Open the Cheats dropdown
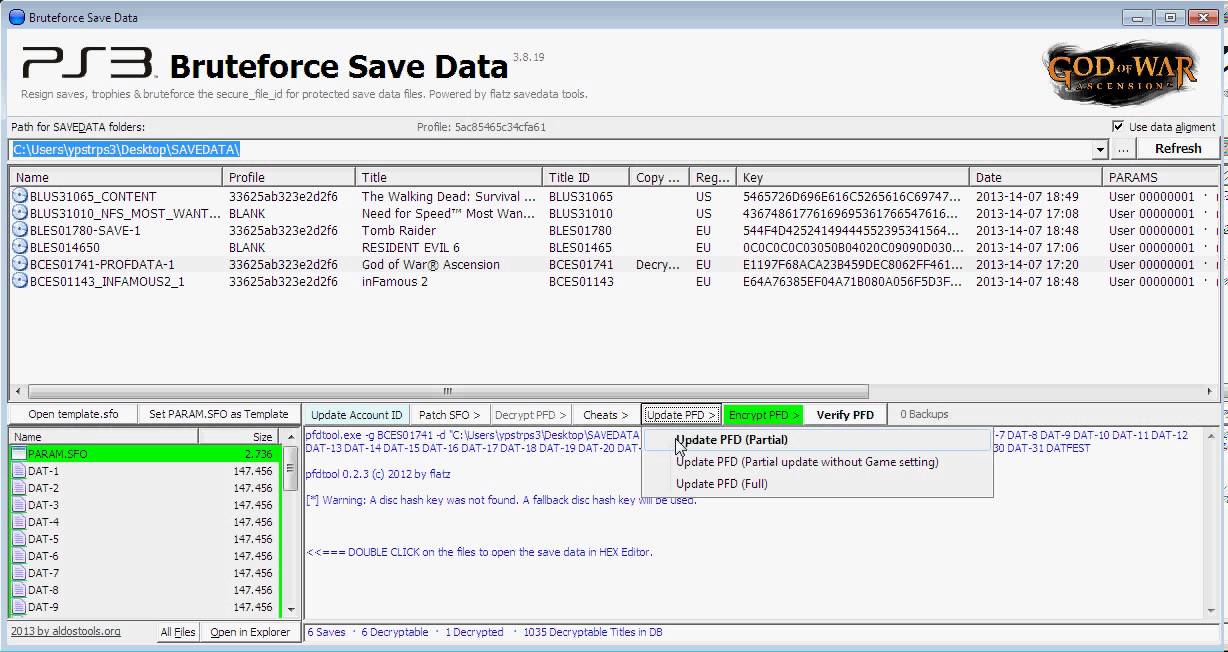 (605, 415)
